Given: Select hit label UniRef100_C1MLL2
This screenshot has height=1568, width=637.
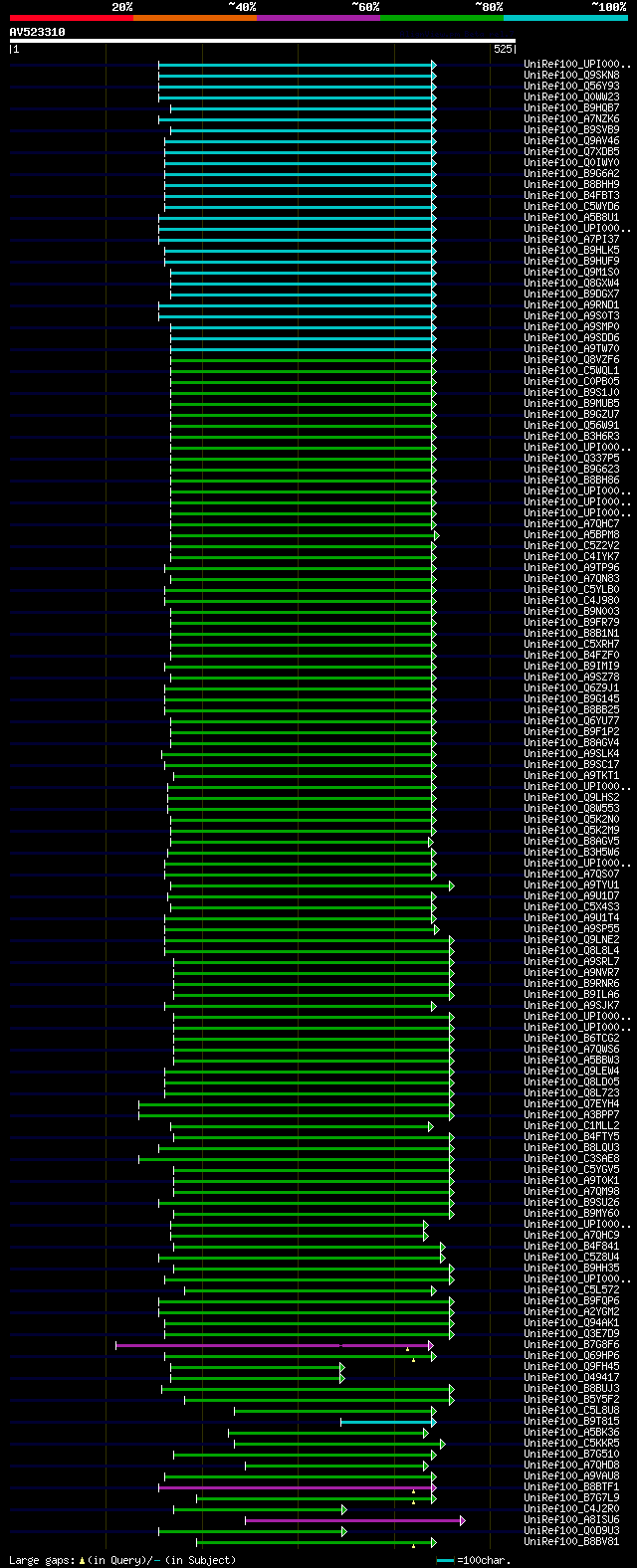Looking at the screenshot, I should (x=571, y=1125).
